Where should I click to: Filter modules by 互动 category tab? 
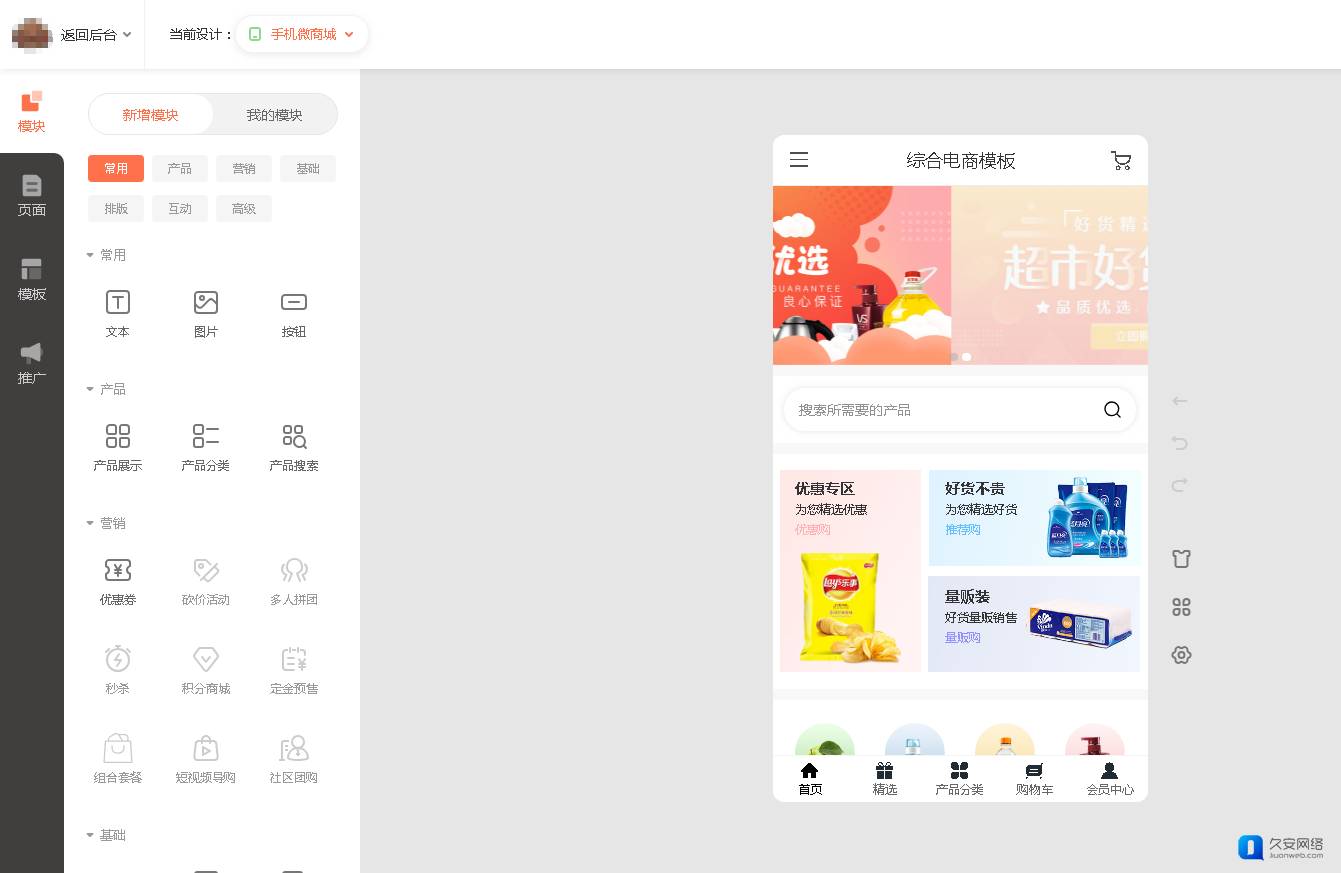point(180,209)
